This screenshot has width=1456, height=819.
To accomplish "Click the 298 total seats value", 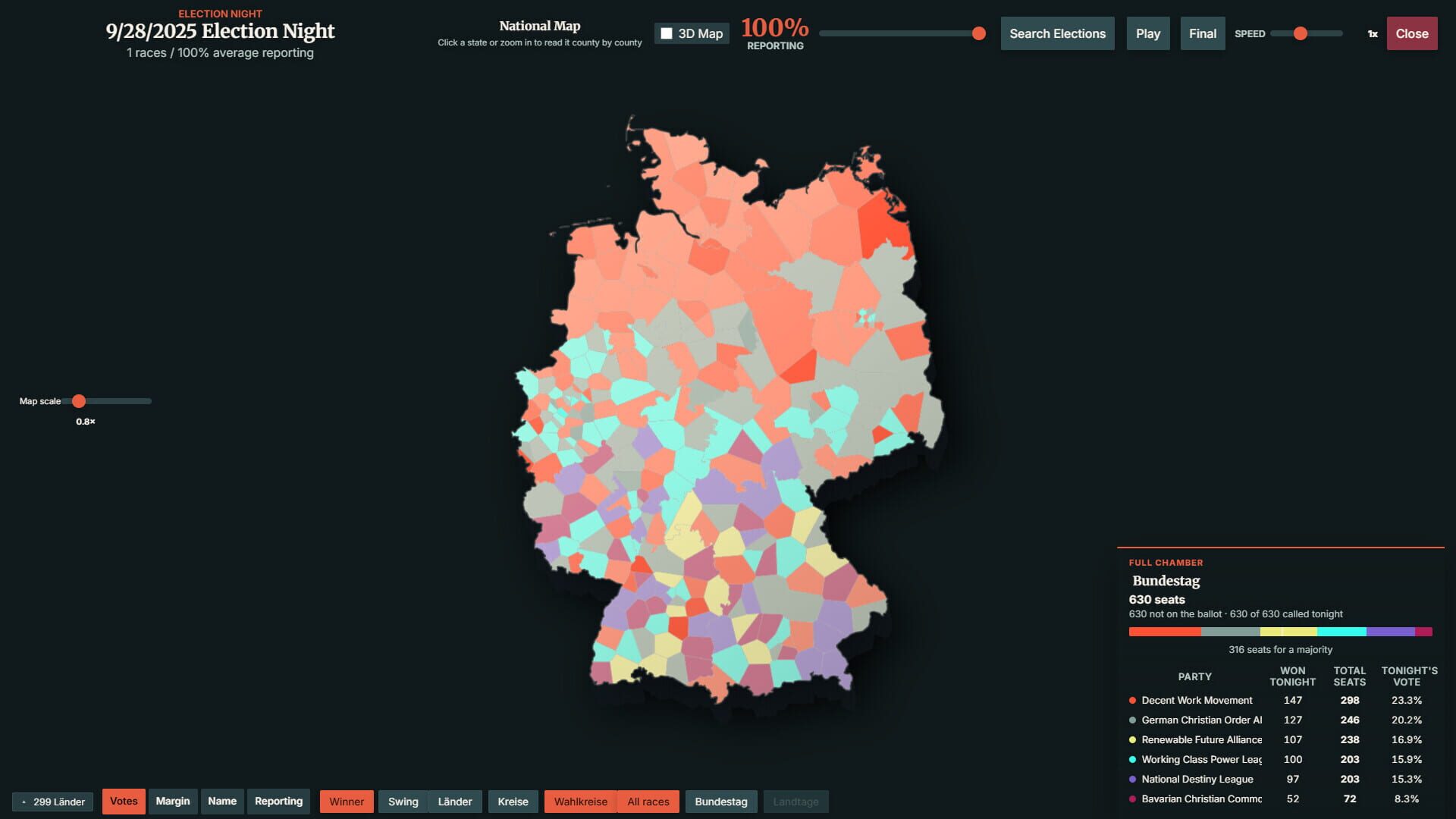I will [1350, 701].
